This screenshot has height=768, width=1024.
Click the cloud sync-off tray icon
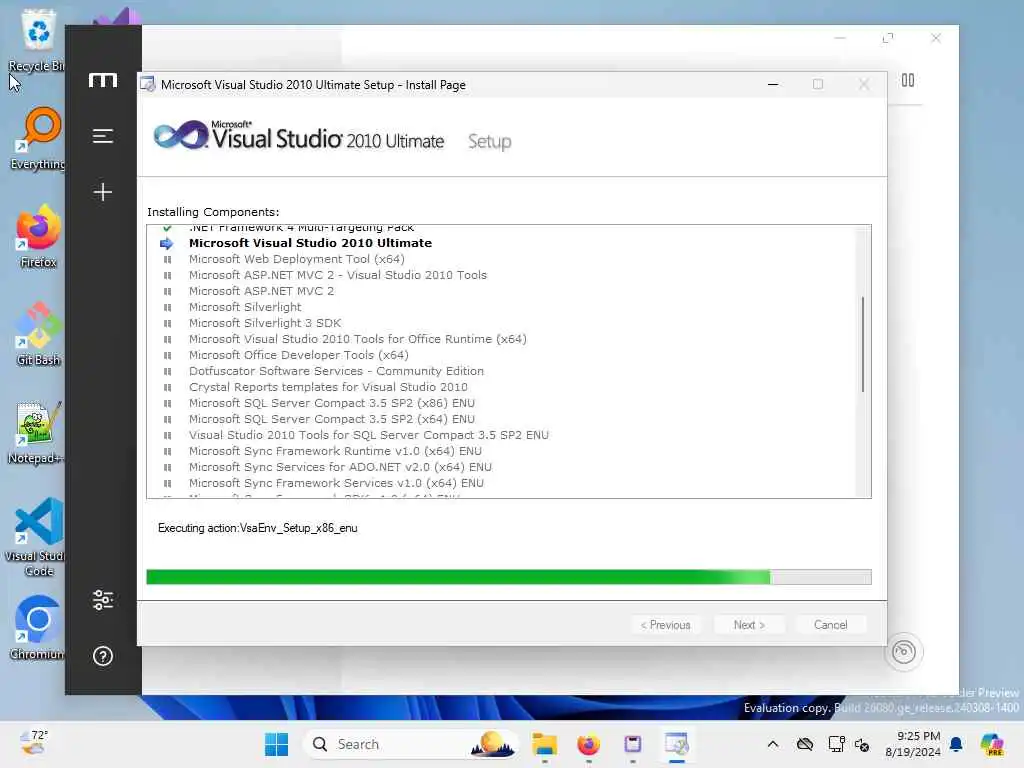[x=805, y=744]
